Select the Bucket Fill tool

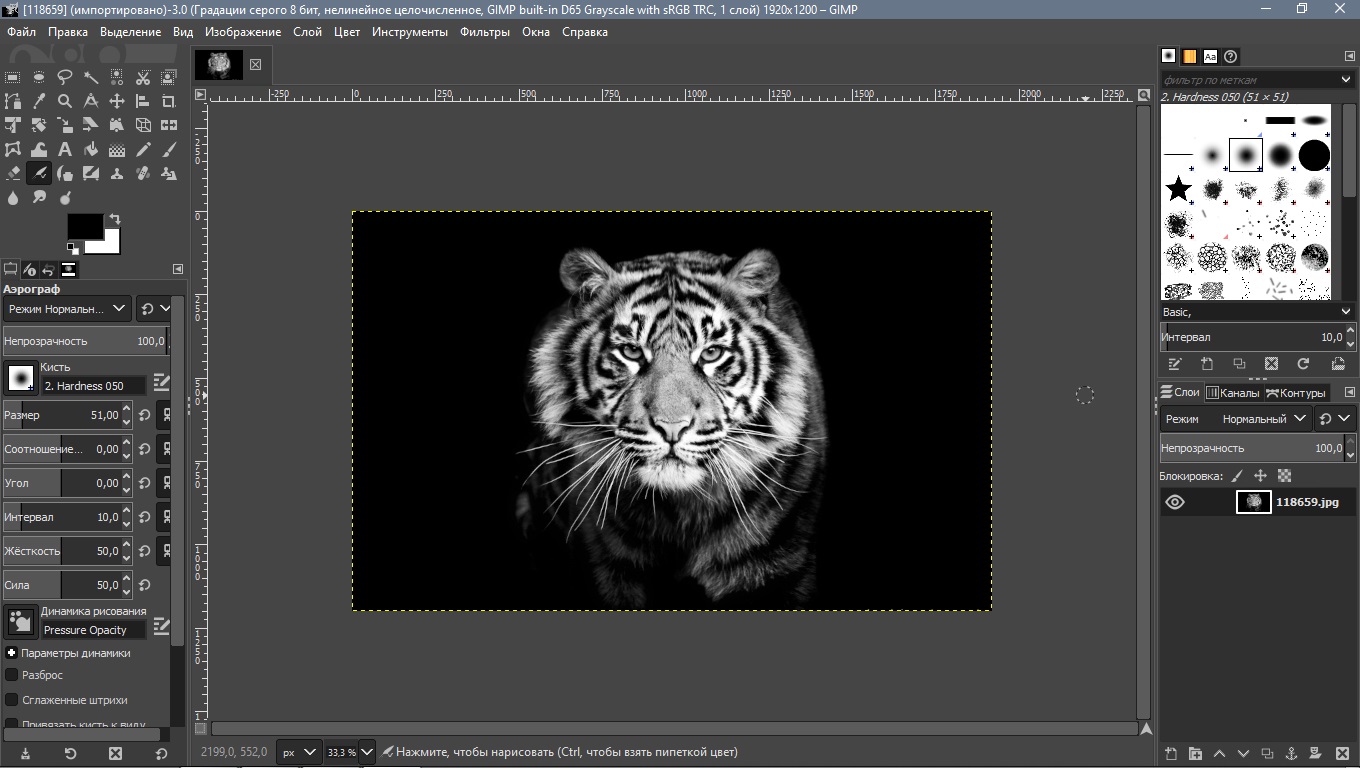point(91,150)
